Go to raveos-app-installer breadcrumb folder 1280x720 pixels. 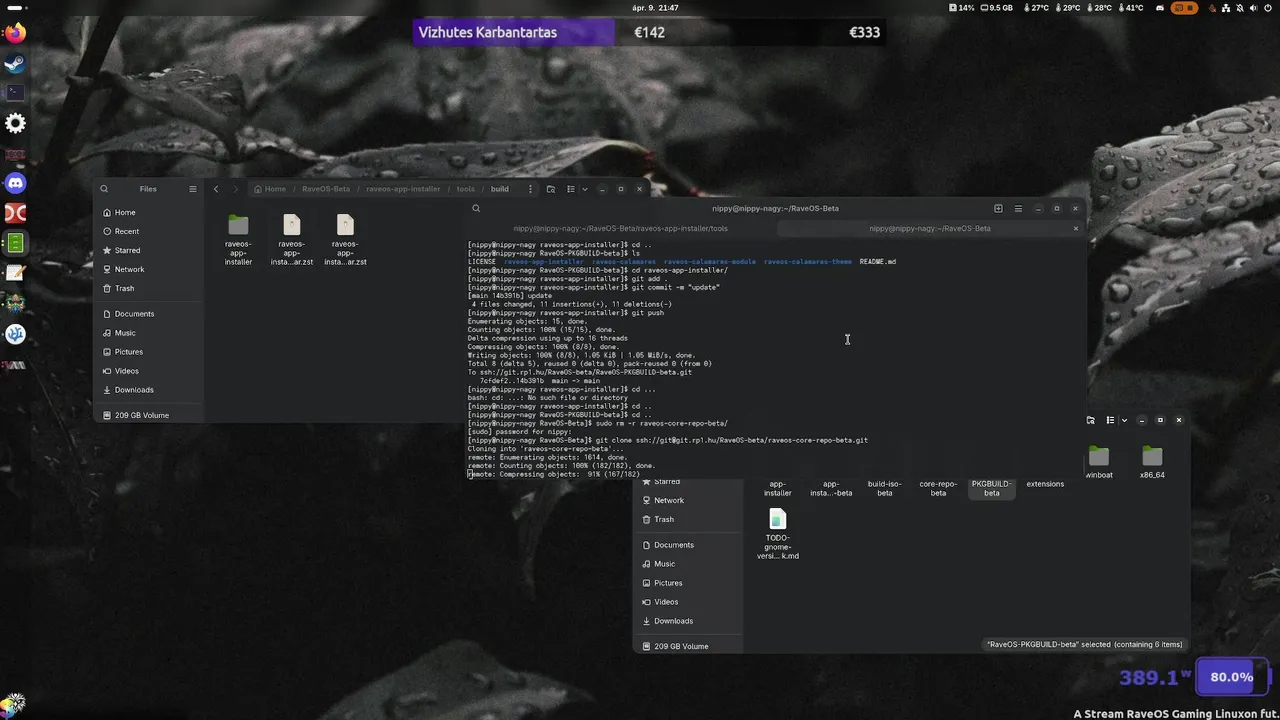[403, 189]
